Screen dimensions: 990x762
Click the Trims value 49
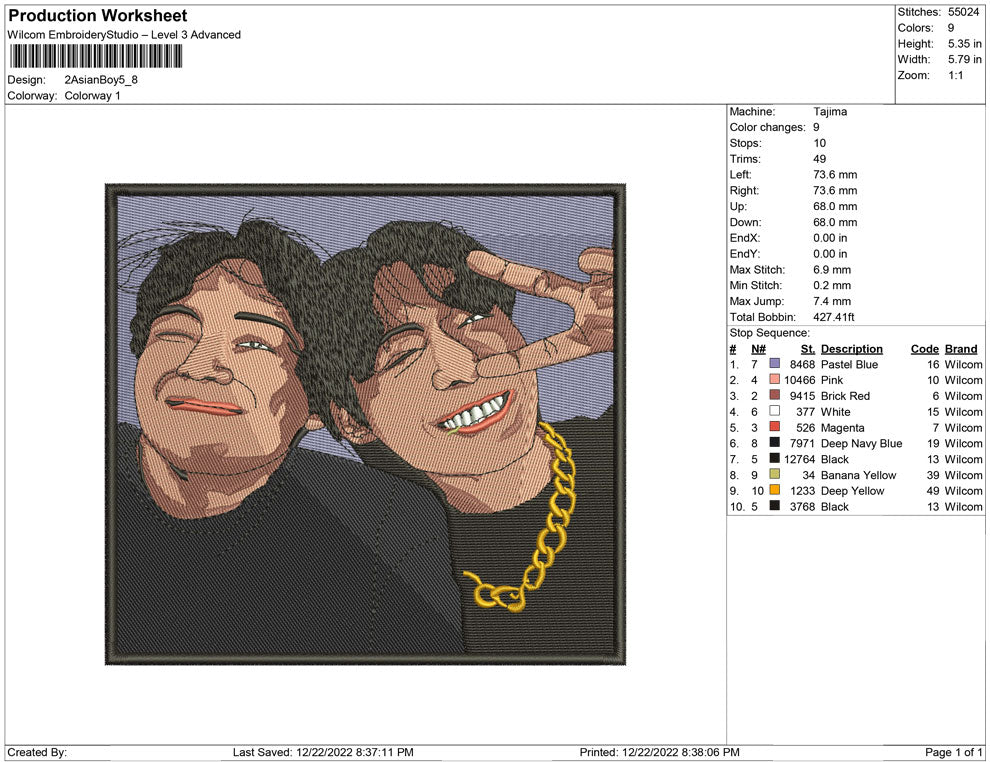tap(820, 159)
